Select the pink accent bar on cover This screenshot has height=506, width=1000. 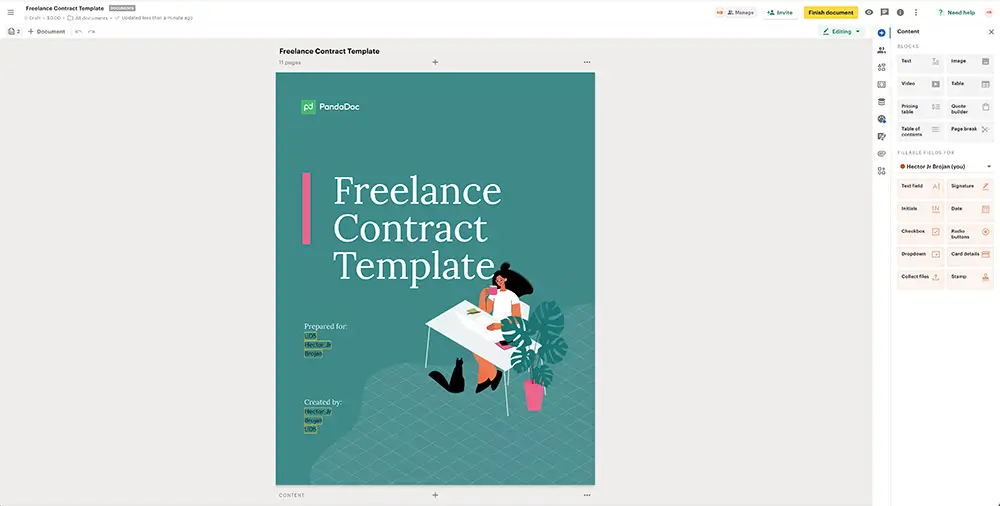(x=306, y=208)
